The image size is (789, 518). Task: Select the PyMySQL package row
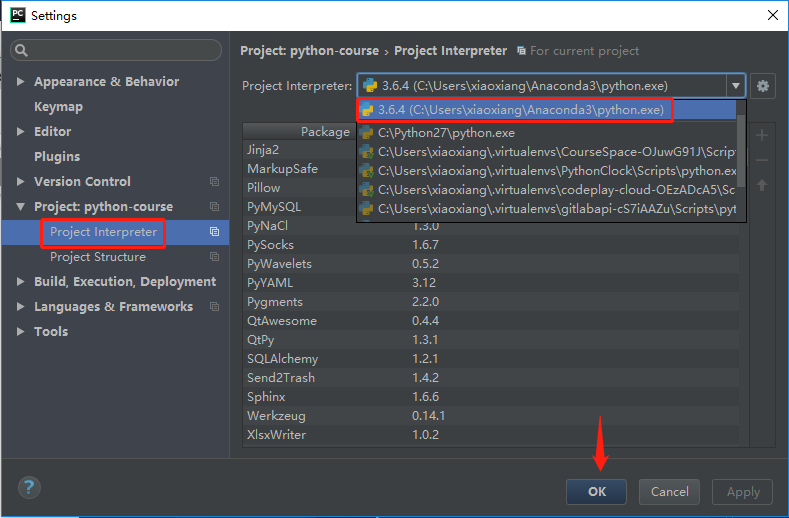300,207
